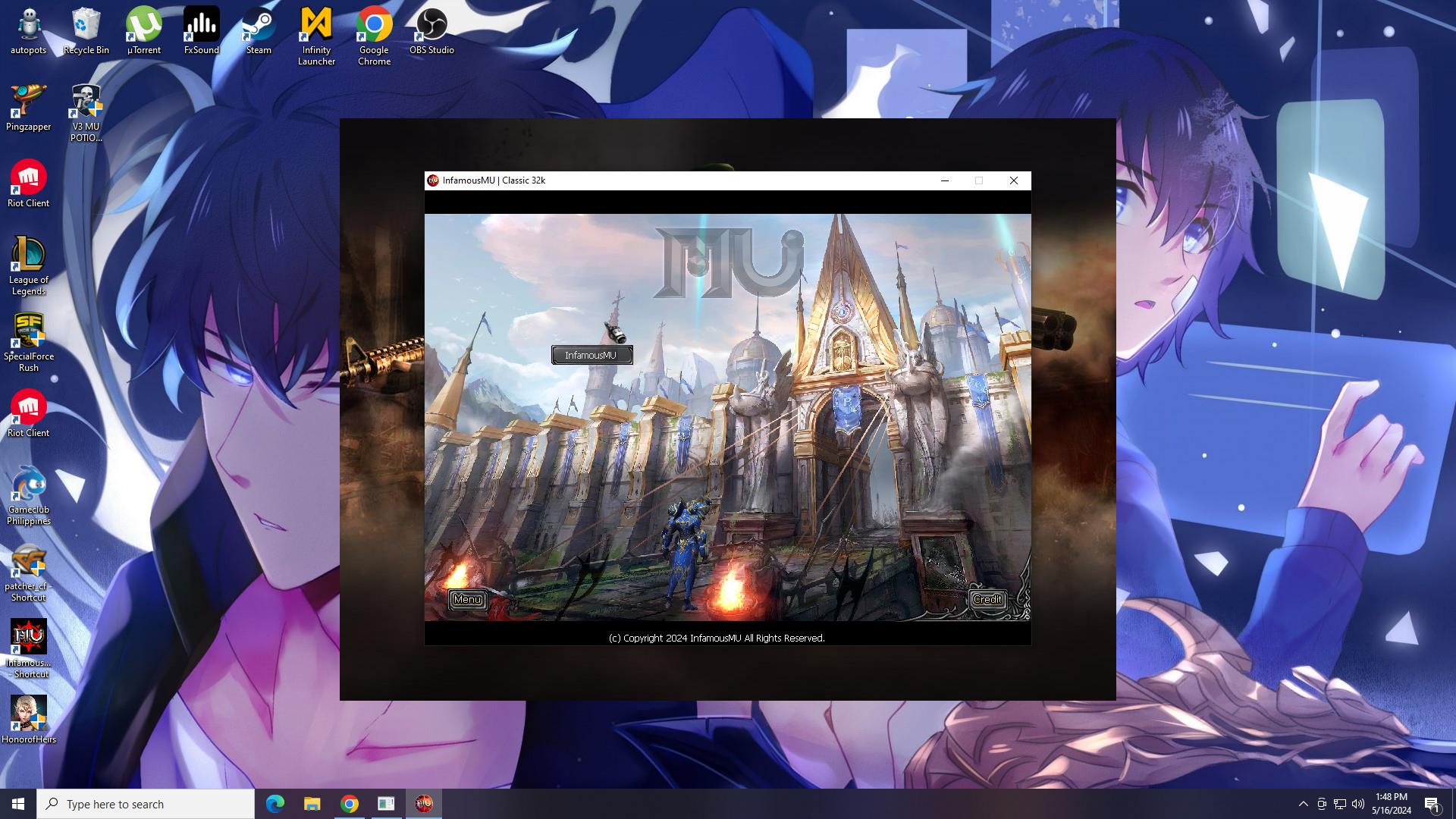
Task: Open network settings tray icon
Action: (x=1340, y=804)
